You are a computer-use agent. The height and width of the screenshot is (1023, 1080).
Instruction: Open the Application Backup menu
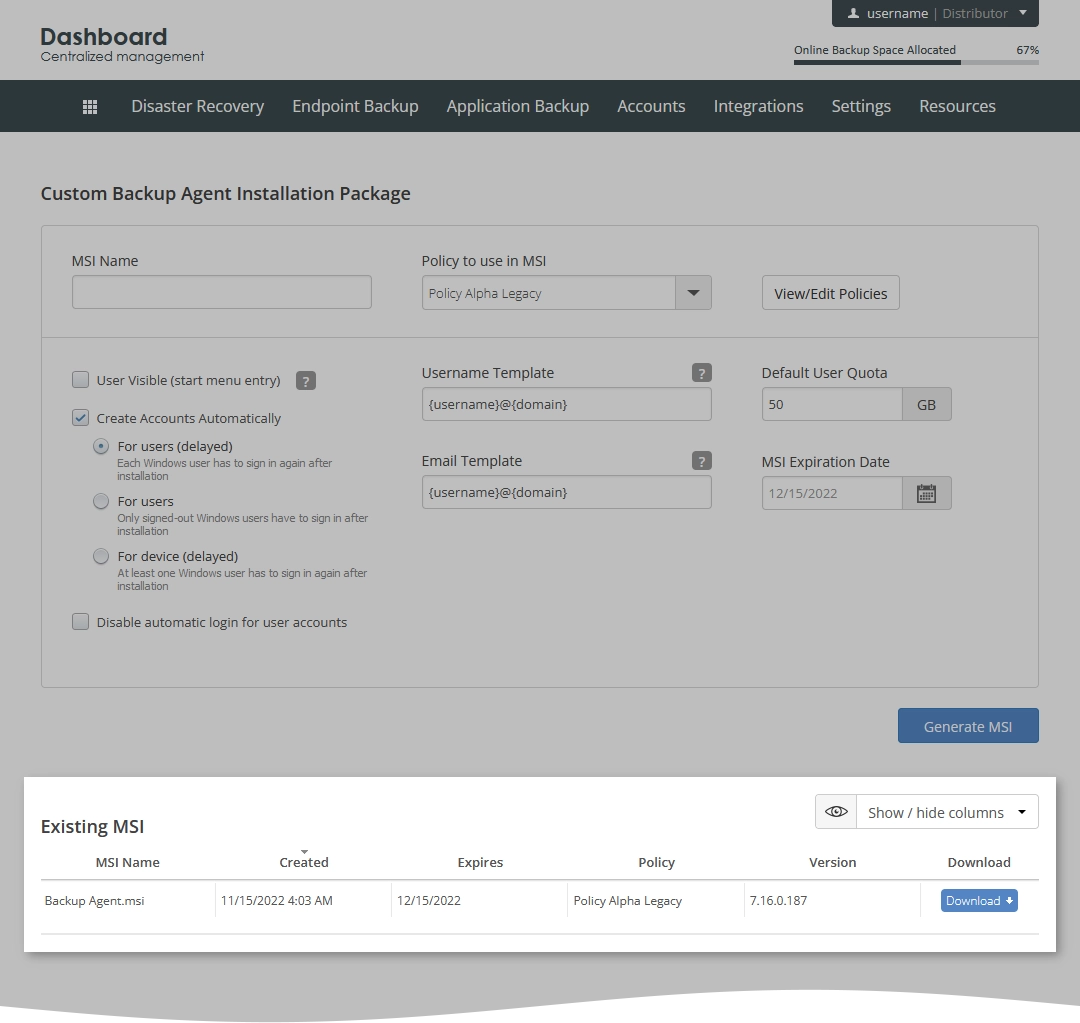coord(518,106)
